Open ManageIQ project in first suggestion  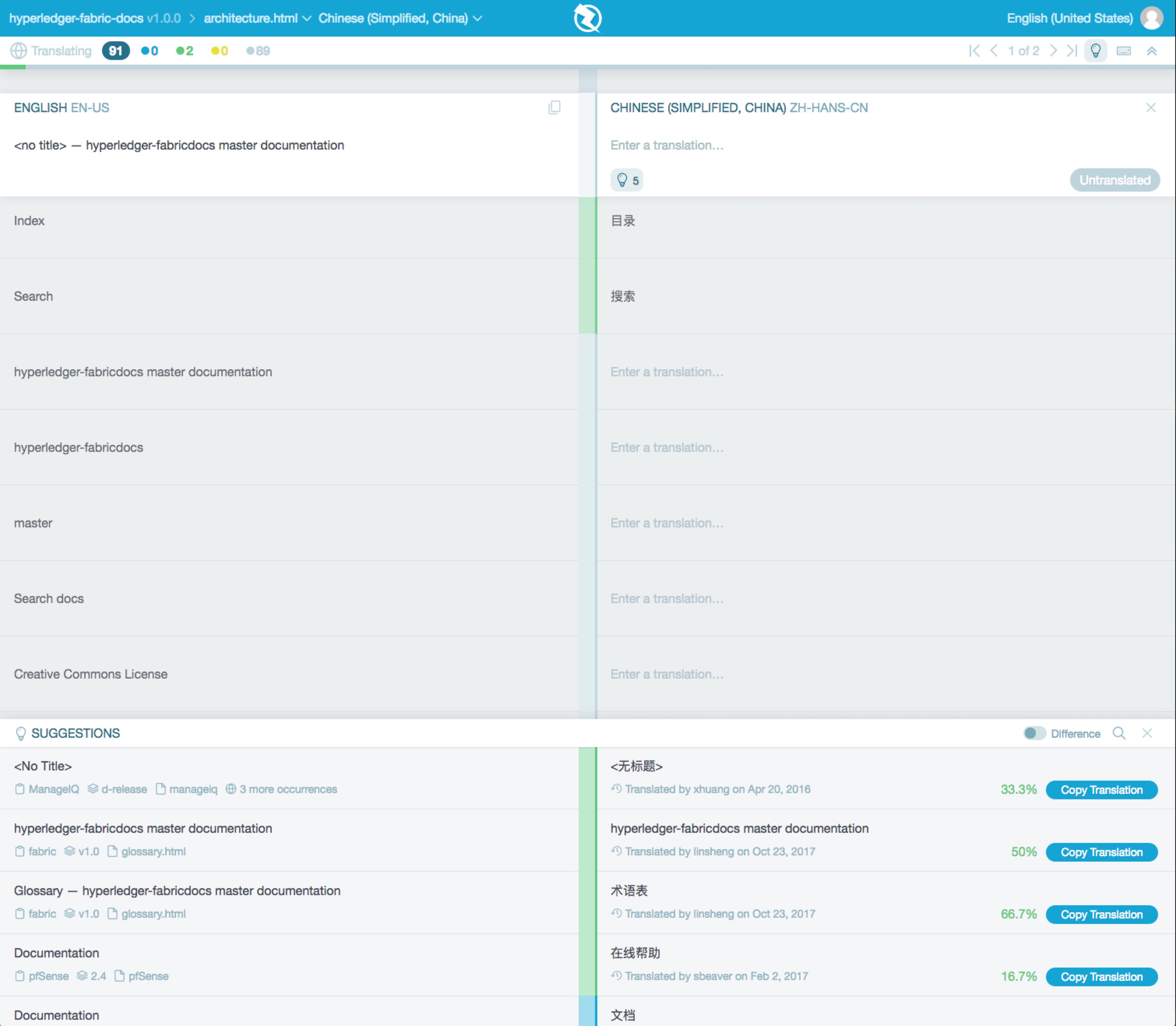coord(47,790)
